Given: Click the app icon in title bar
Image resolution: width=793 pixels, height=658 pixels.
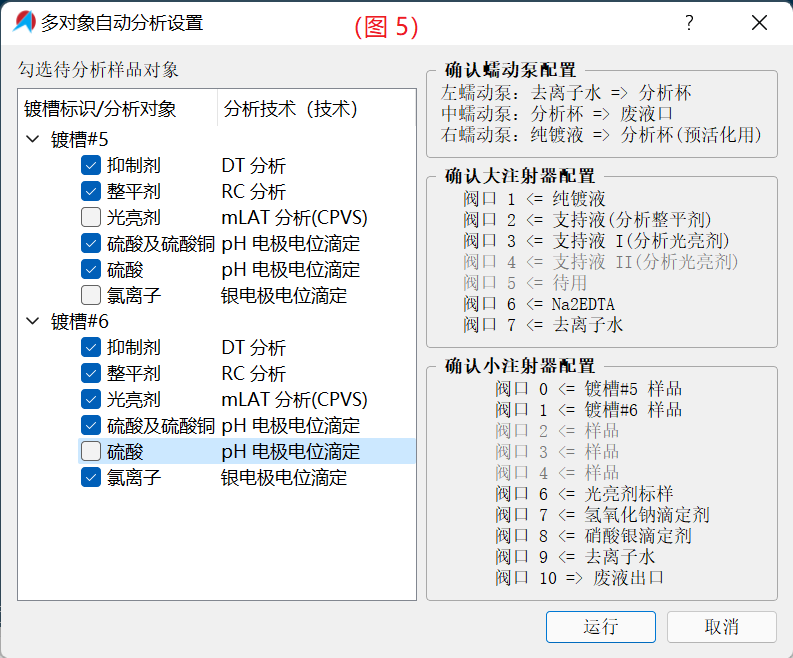Looking at the screenshot, I should tap(22, 23).
